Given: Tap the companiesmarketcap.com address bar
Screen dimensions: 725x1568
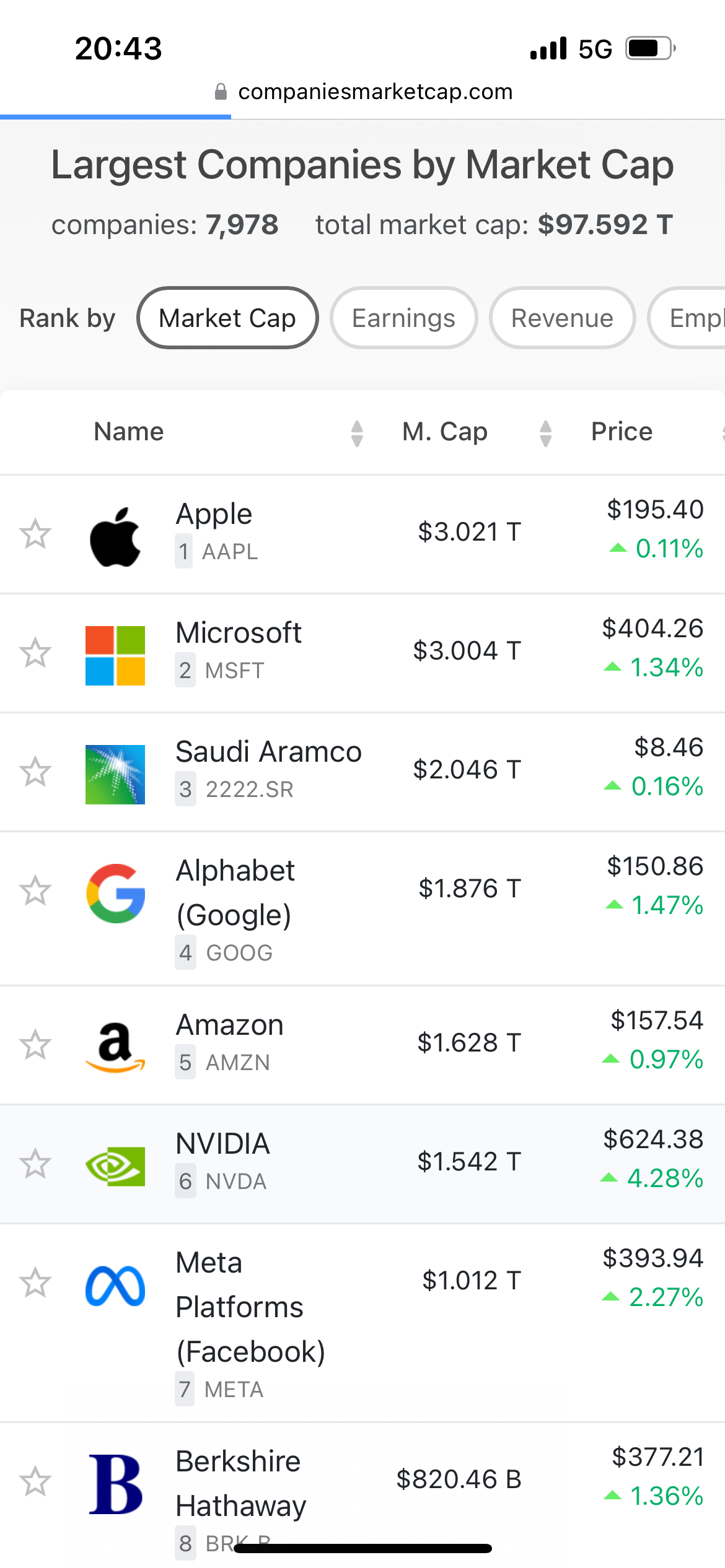Looking at the screenshot, I should point(363,92).
